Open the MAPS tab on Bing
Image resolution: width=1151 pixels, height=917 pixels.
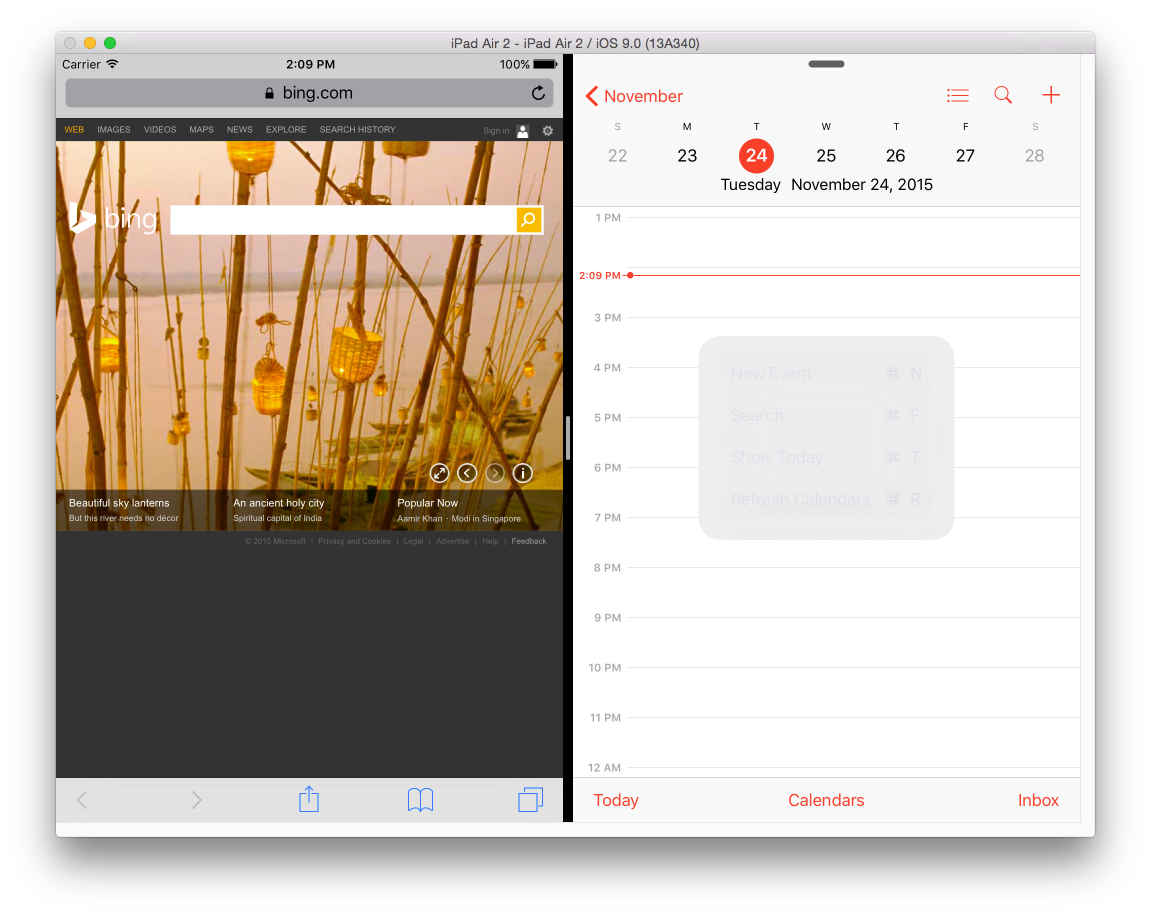pyautogui.click(x=201, y=130)
